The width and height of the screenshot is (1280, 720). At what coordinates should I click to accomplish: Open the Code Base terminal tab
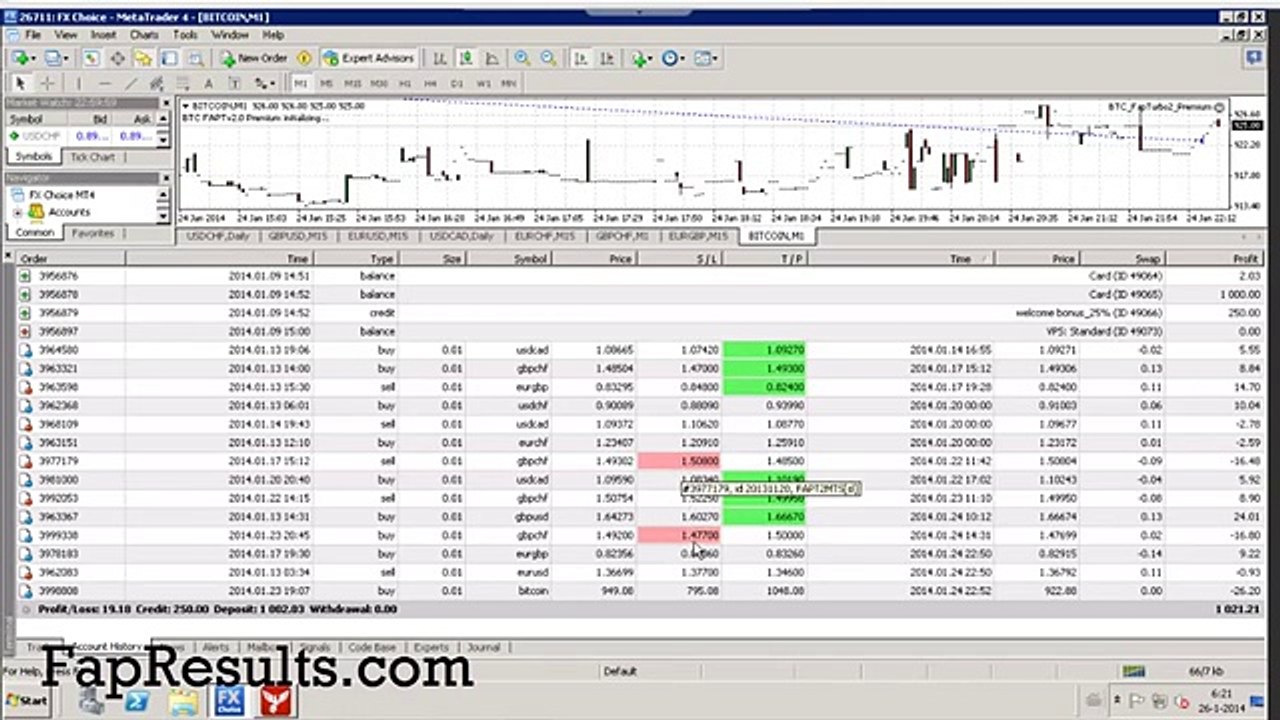tap(371, 648)
